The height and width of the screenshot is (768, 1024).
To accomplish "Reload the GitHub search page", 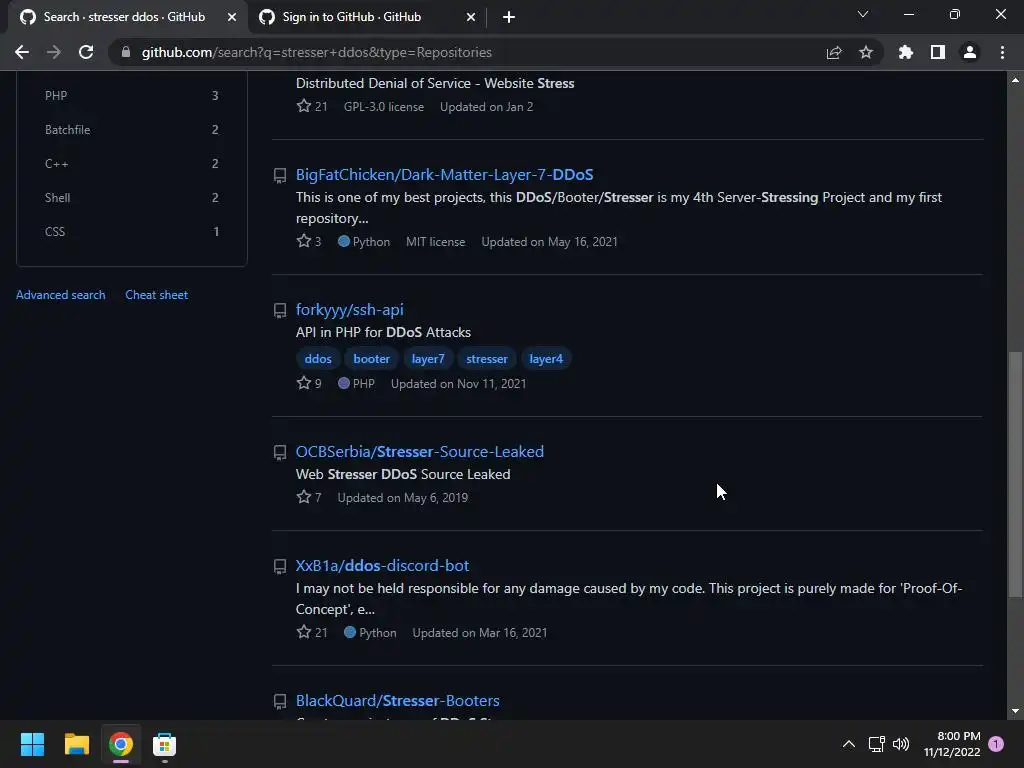I will [86, 52].
